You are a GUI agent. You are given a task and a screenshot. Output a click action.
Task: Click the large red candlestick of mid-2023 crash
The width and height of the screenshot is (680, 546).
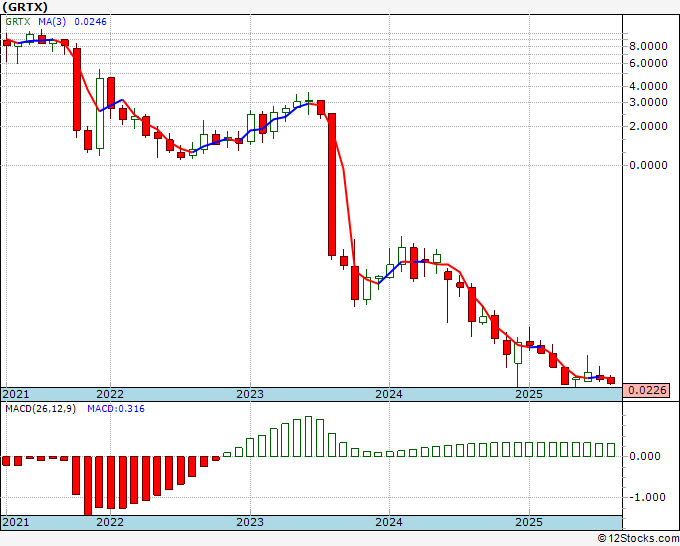(332, 184)
